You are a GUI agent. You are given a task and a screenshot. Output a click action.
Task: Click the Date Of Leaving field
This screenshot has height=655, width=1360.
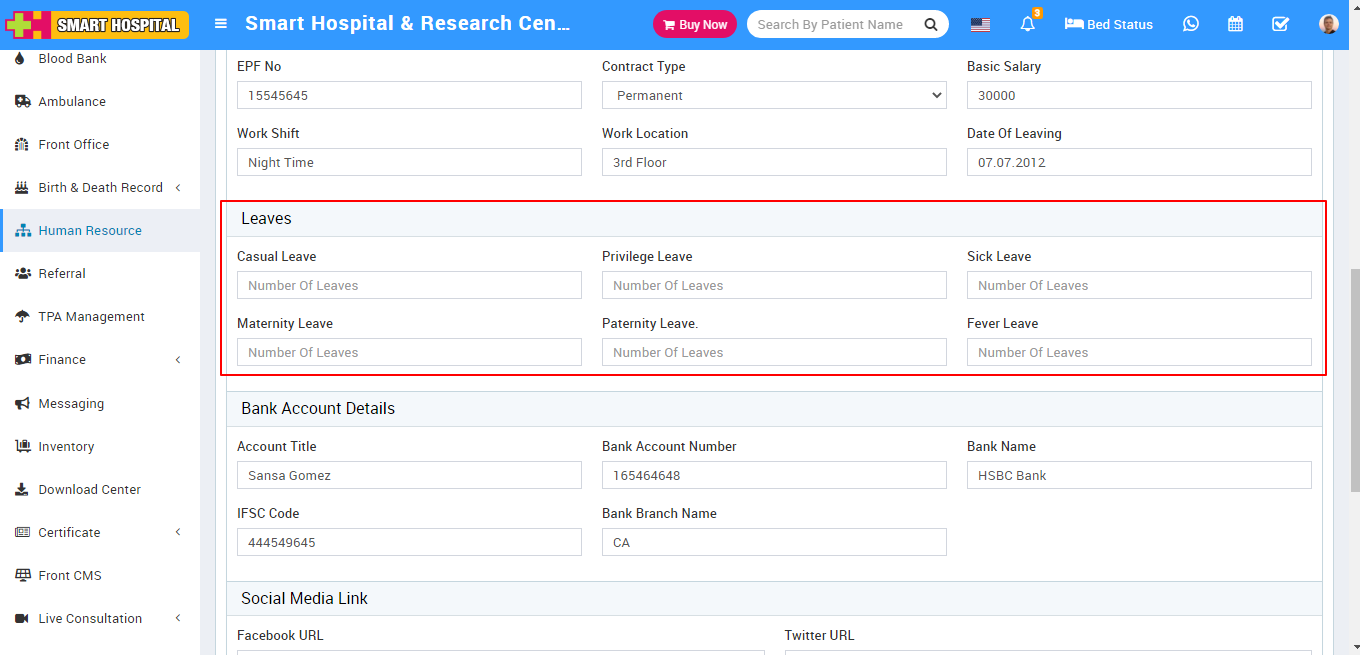tap(1138, 162)
